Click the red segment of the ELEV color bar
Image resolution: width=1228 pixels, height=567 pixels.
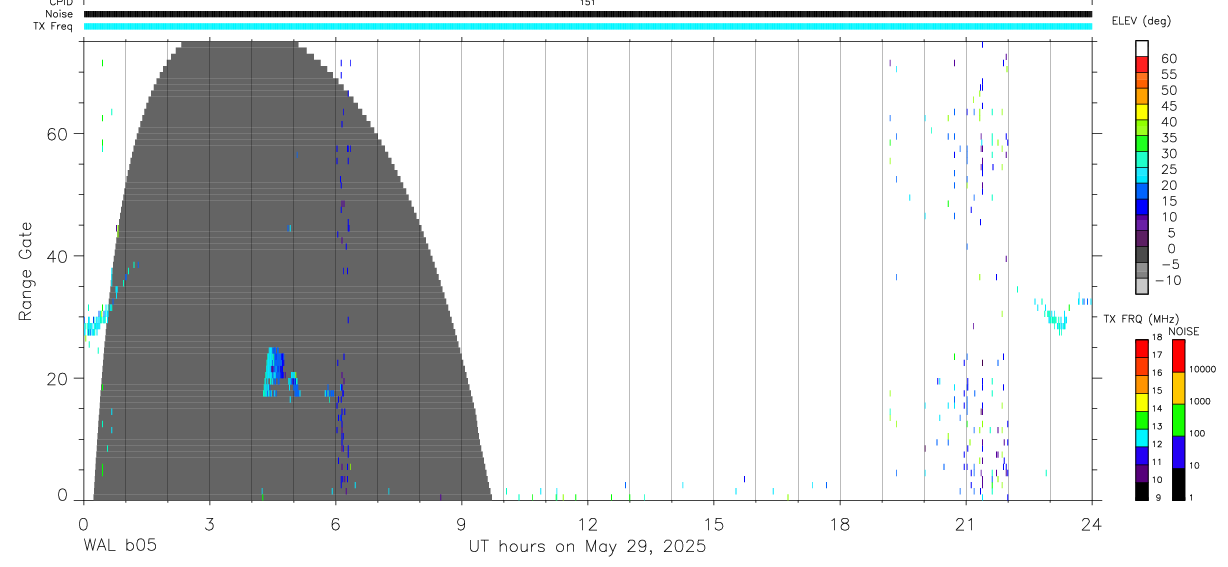(x=1142, y=65)
